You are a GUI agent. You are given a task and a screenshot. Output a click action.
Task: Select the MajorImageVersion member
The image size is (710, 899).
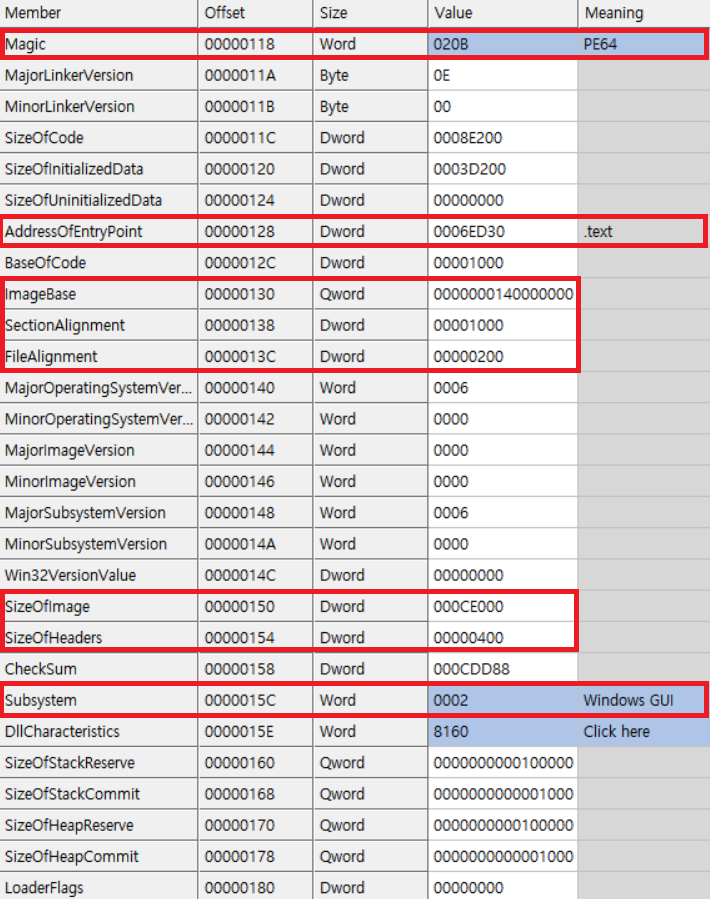[99, 450]
